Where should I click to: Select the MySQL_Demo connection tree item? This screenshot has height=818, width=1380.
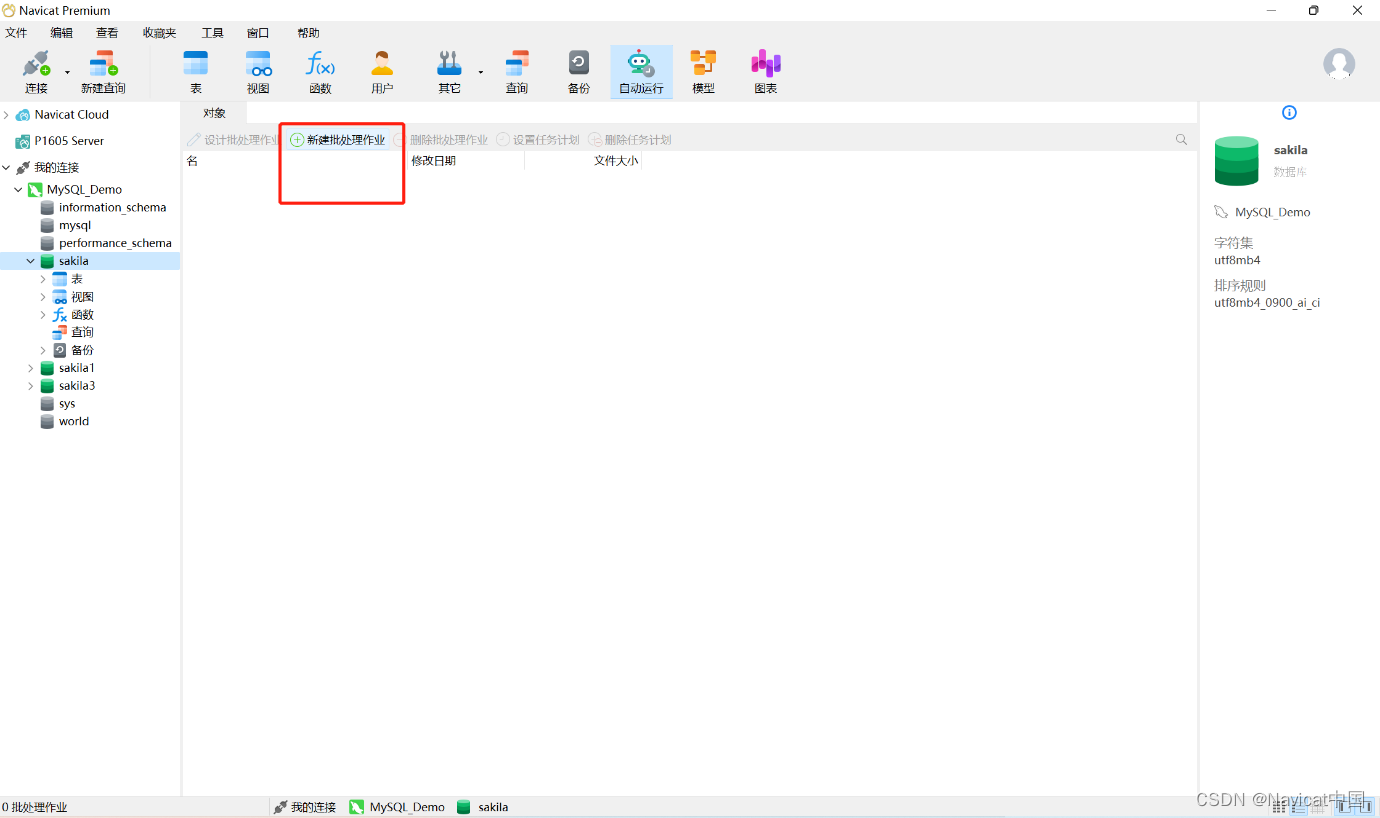click(84, 189)
